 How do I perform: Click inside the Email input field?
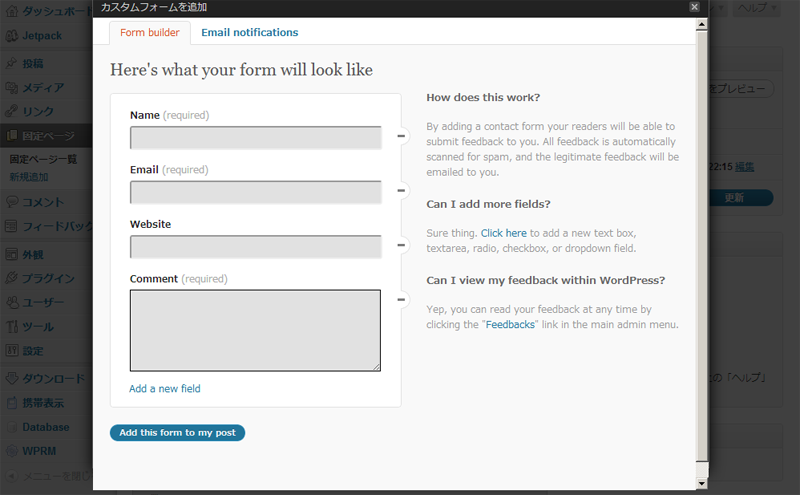256,192
